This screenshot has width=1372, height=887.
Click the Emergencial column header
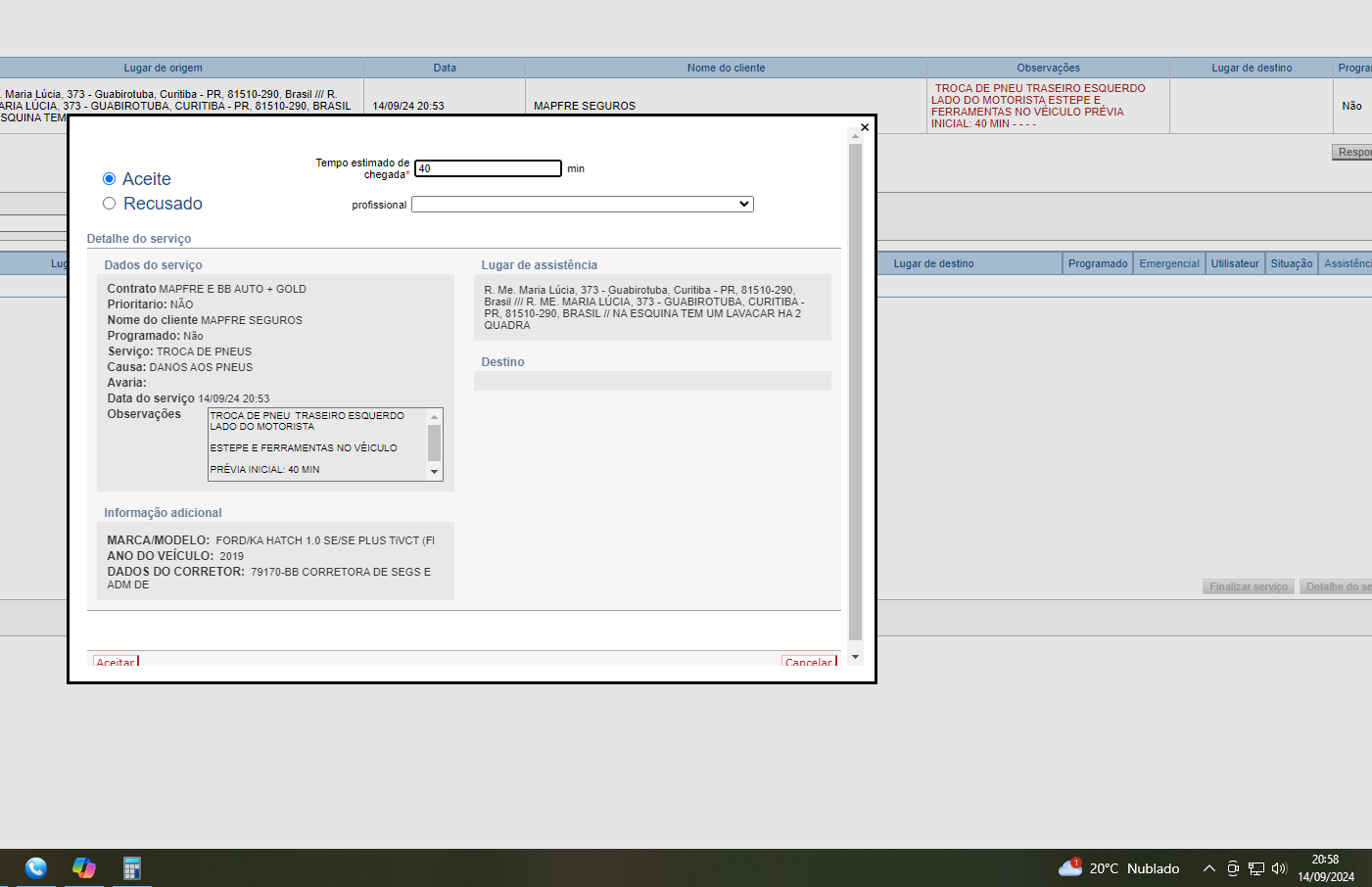pyautogui.click(x=1169, y=263)
